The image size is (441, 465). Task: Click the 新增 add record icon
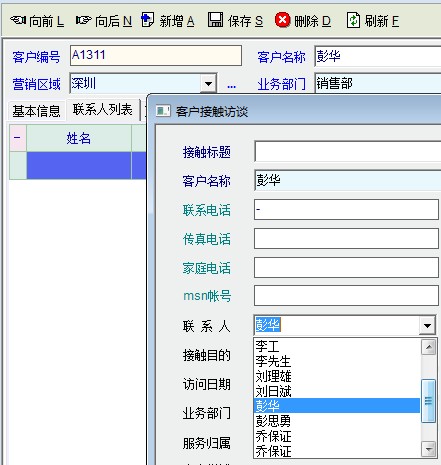[147, 20]
